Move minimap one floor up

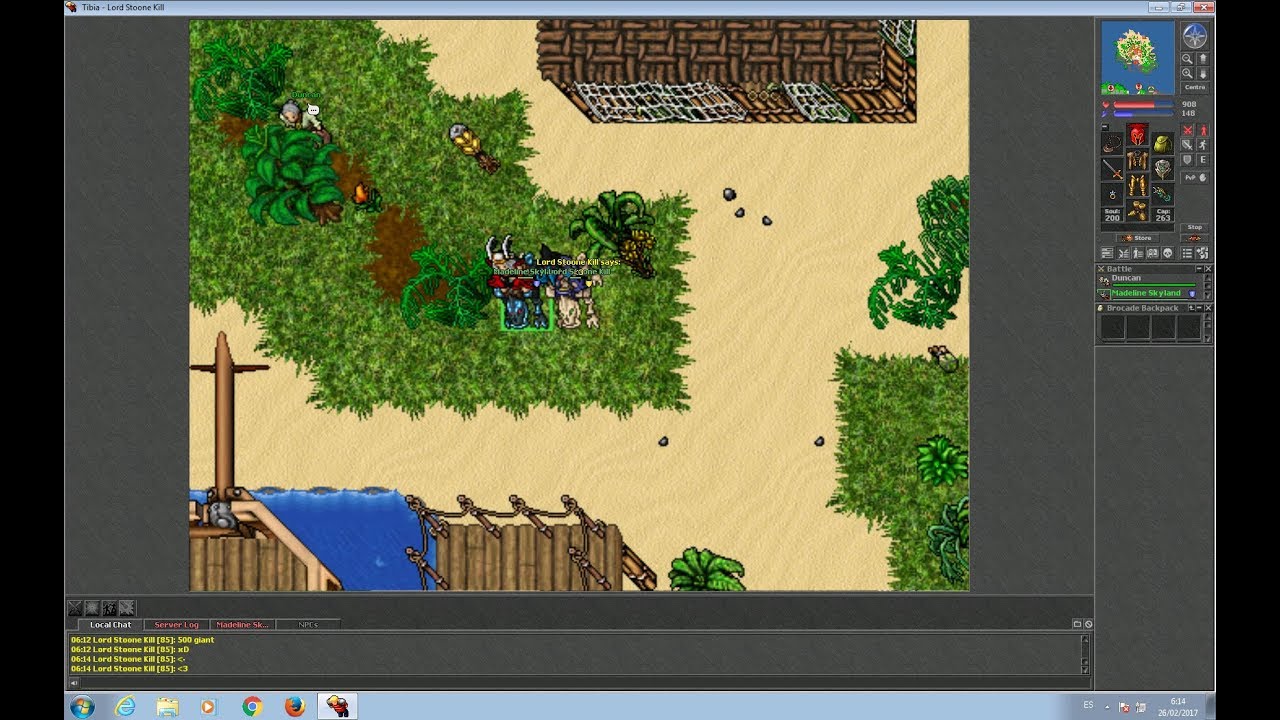coord(1202,59)
